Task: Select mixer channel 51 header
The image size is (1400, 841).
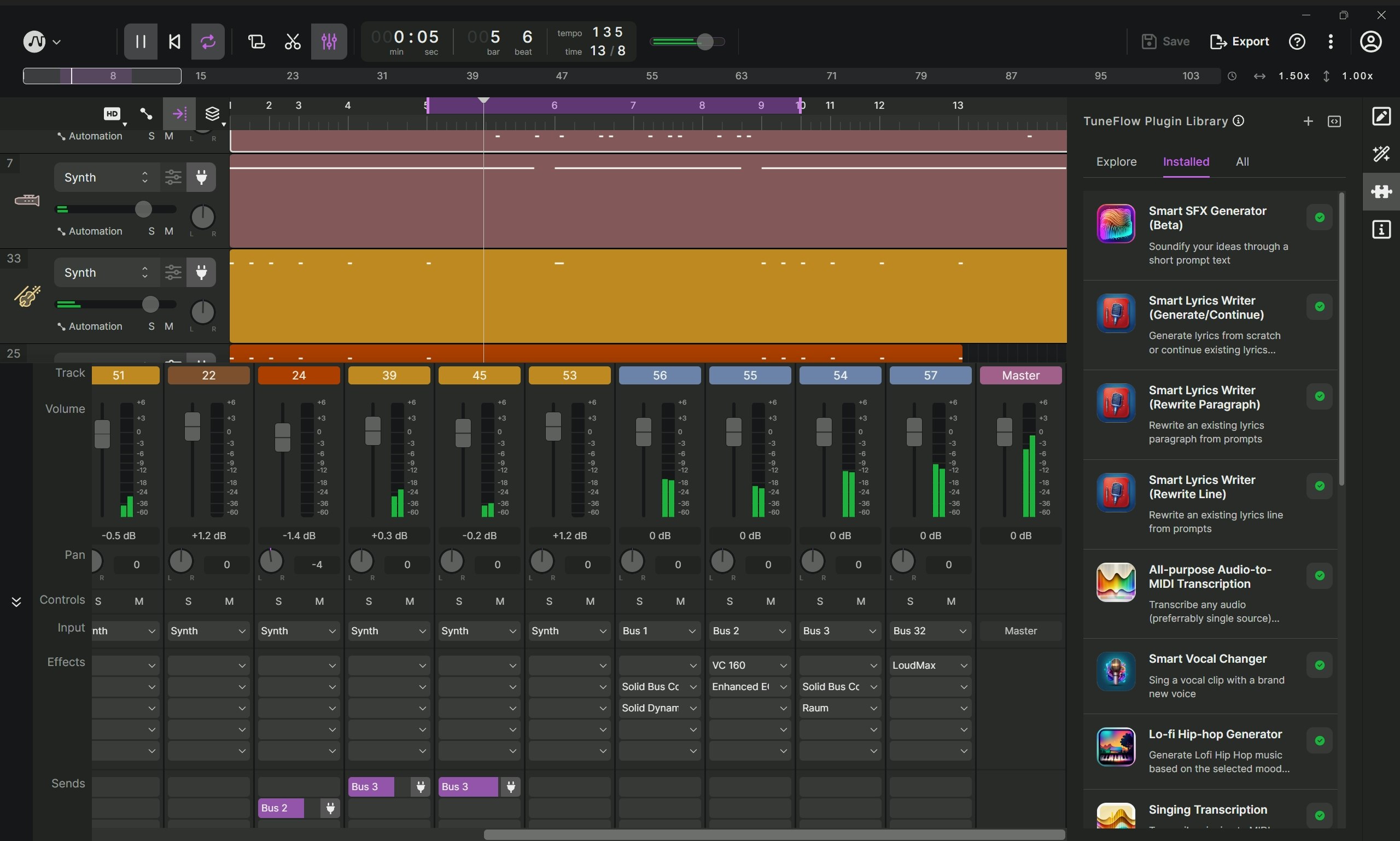Action: pos(125,375)
